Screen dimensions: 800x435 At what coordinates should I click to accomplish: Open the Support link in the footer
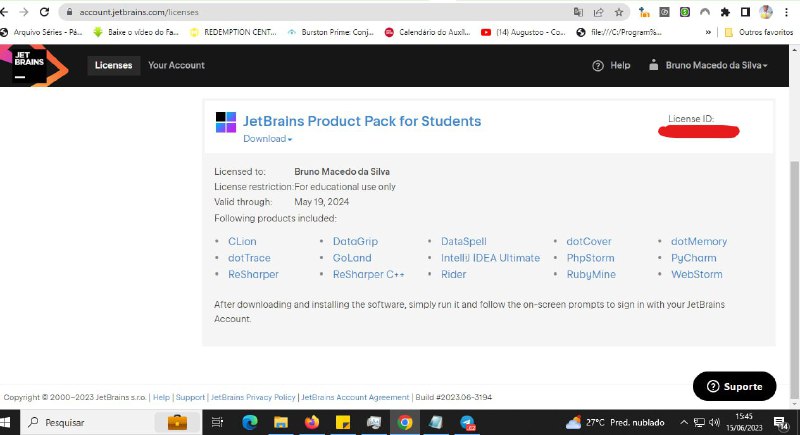pos(190,397)
